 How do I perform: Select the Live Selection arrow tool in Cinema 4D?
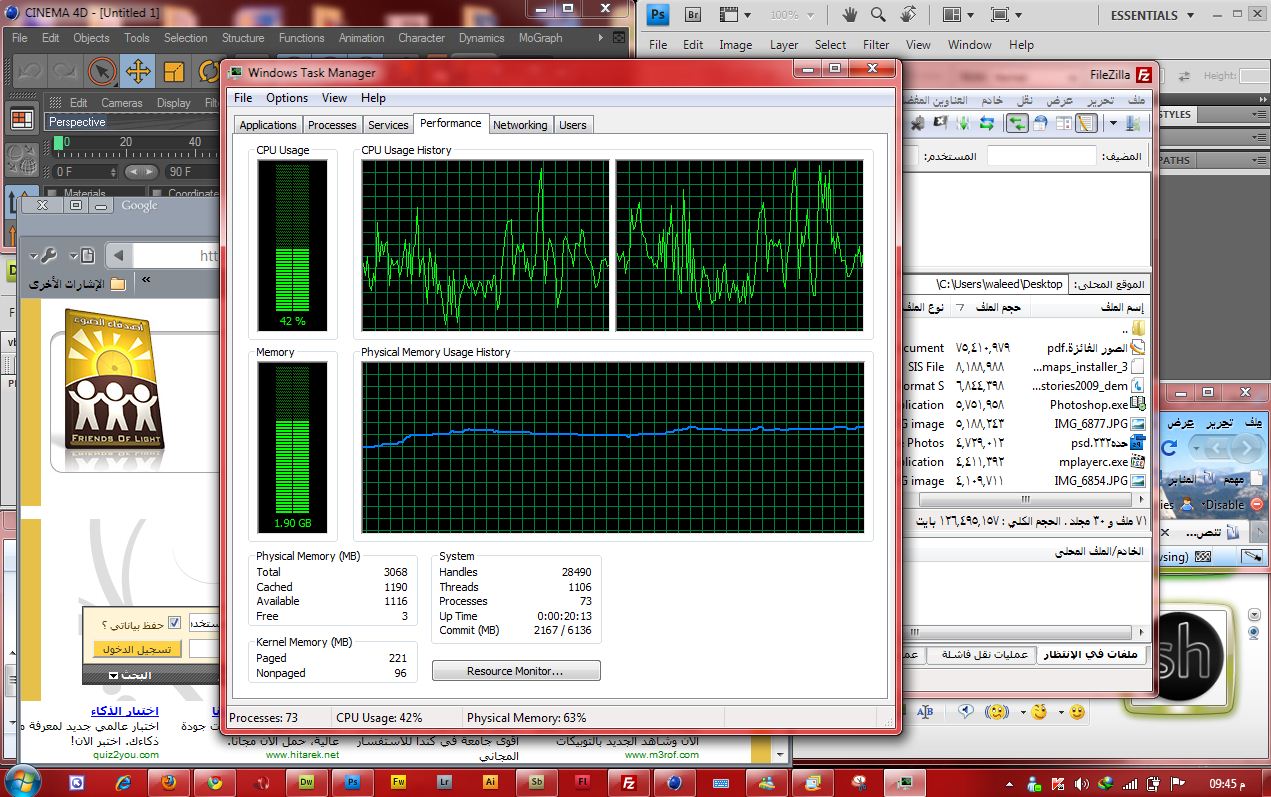pyautogui.click(x=101, y=71)
